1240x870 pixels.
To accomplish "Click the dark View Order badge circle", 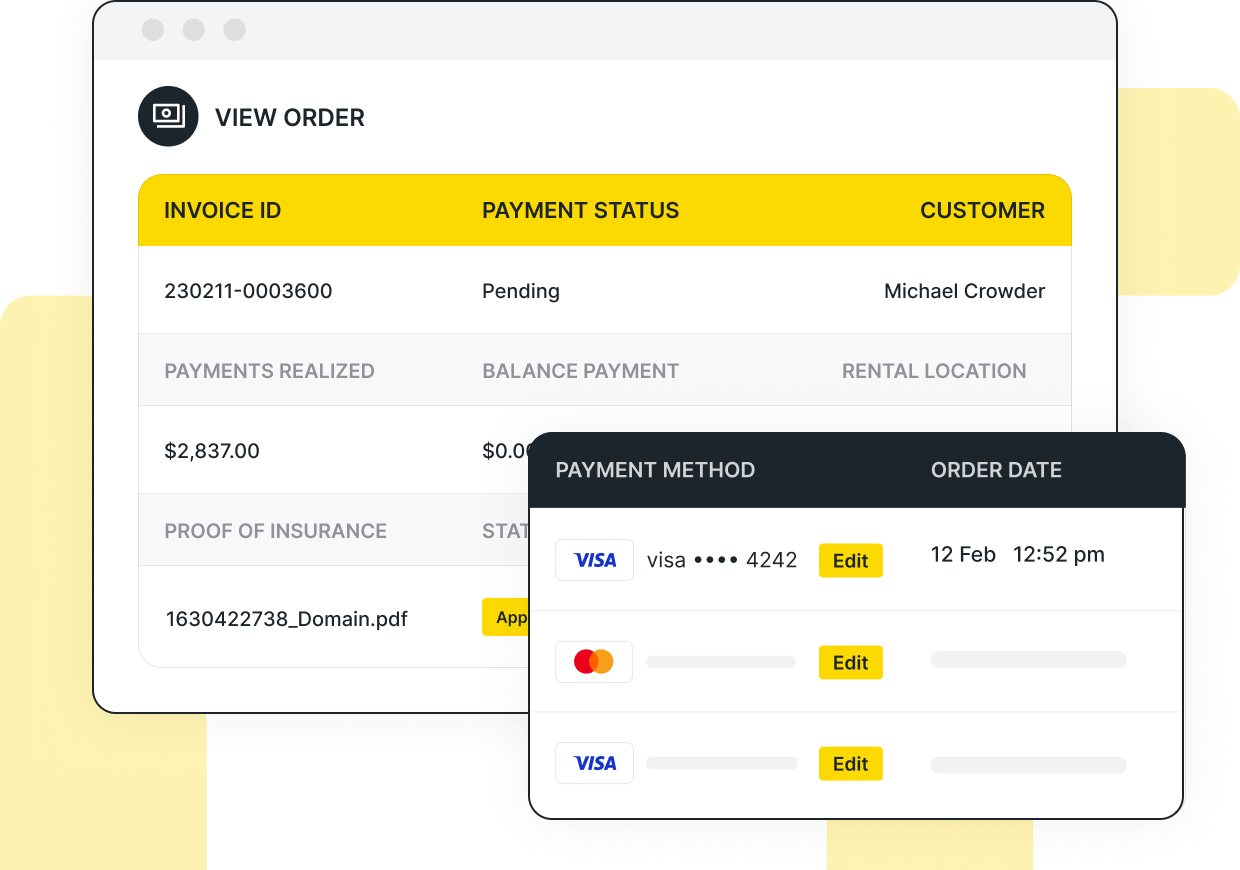I will pyautogui.click(x=168, y=116).
